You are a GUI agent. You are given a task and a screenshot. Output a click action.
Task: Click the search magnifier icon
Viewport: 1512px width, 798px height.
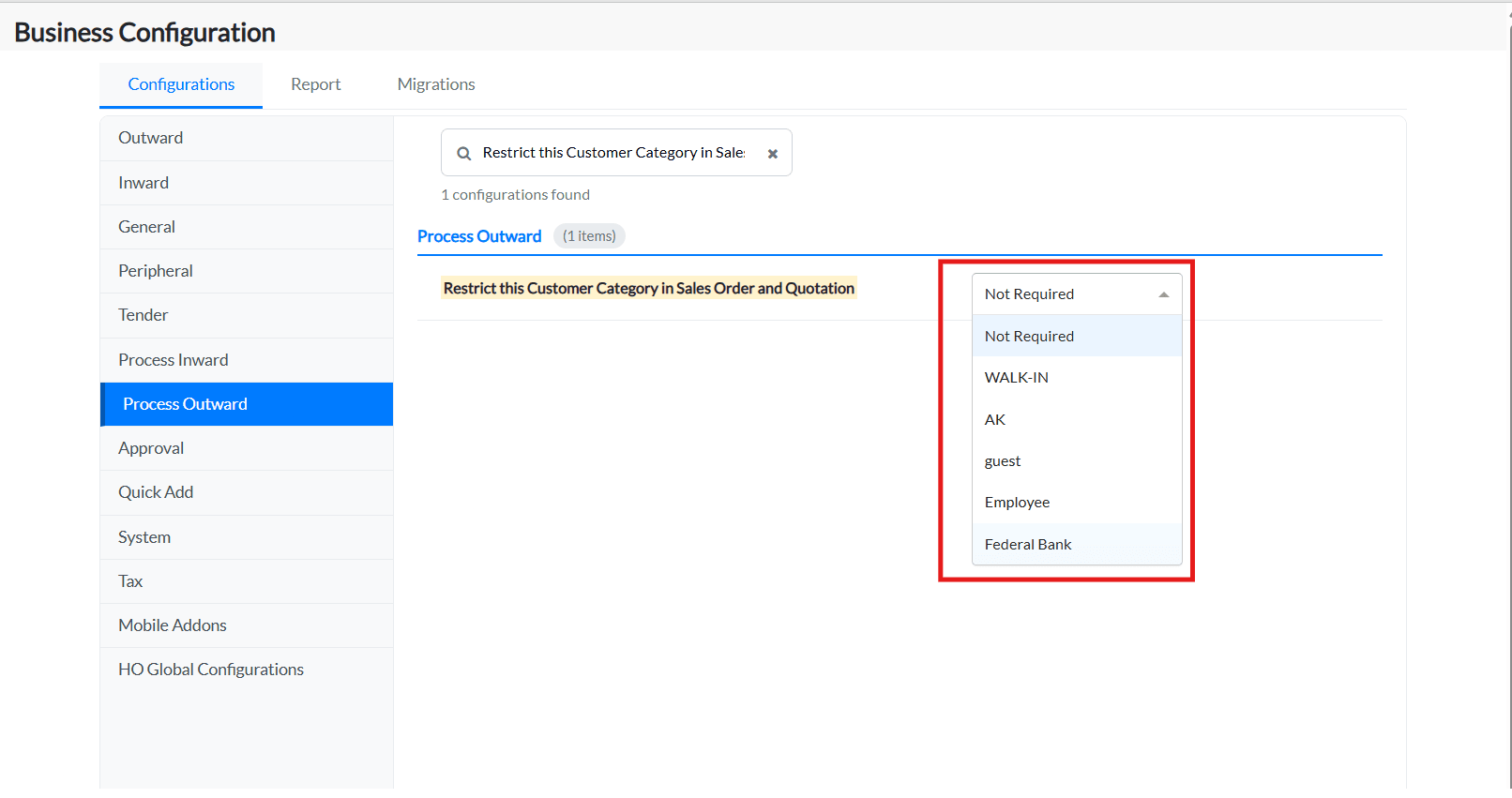point(463,154)
